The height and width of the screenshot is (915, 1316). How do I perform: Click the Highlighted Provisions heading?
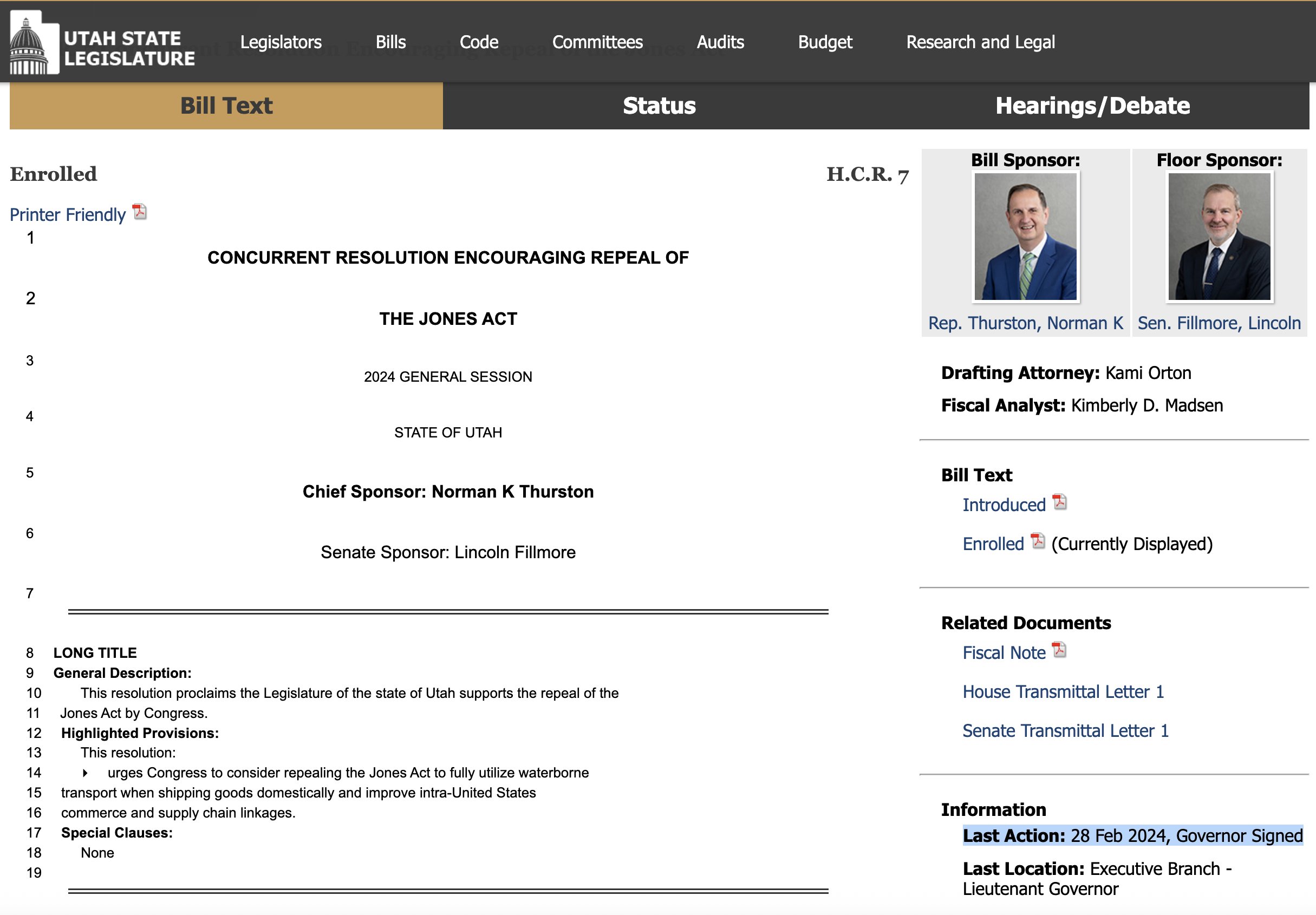(140, 733)
